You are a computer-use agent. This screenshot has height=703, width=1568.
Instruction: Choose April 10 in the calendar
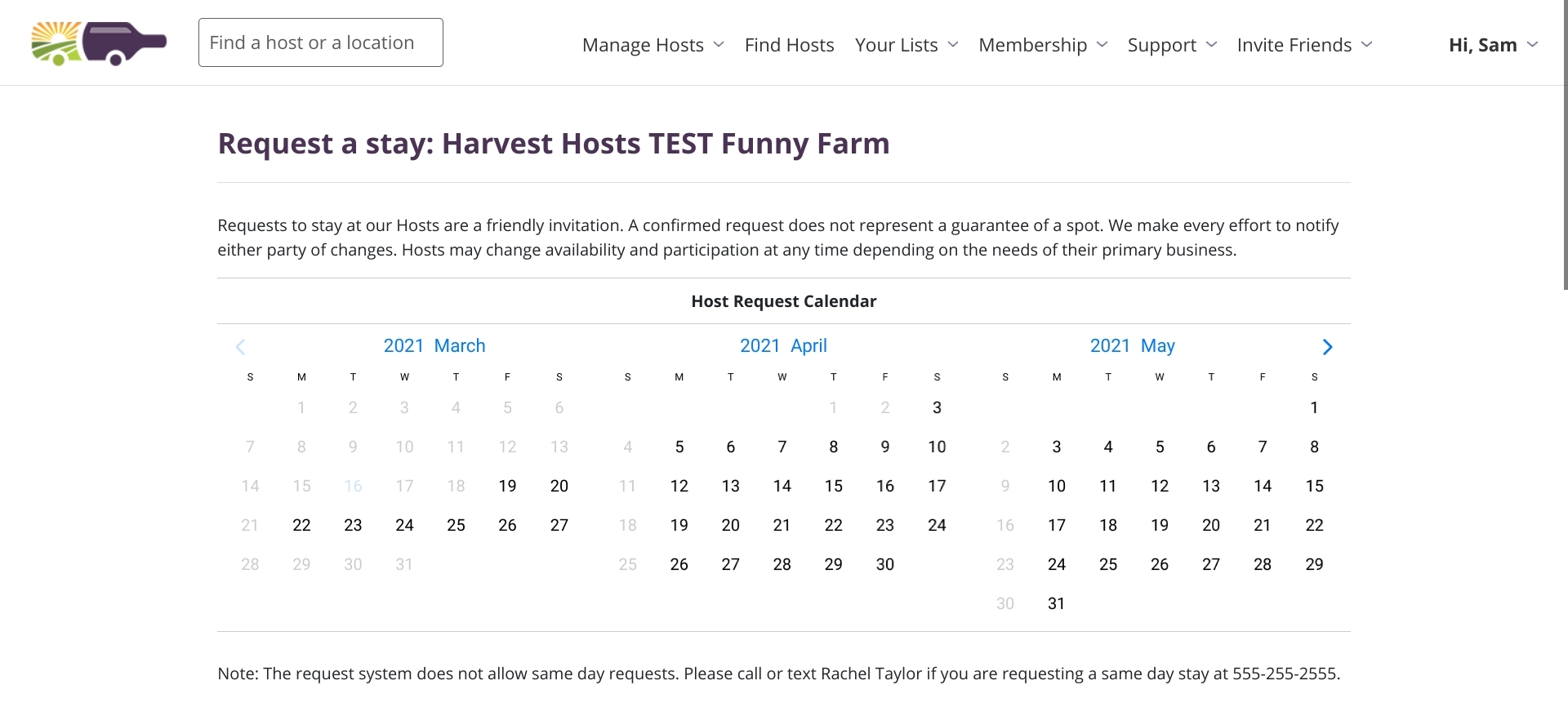937,447
